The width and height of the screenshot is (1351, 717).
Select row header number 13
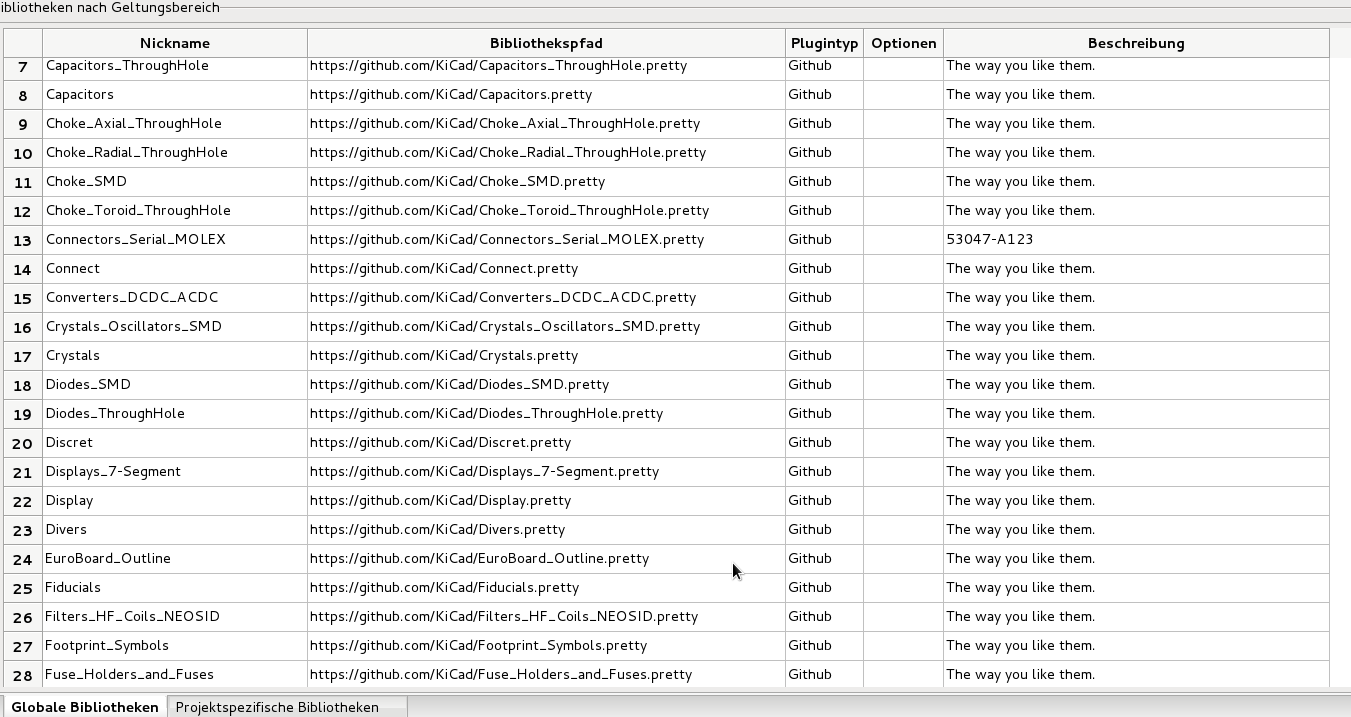point(22,240)
